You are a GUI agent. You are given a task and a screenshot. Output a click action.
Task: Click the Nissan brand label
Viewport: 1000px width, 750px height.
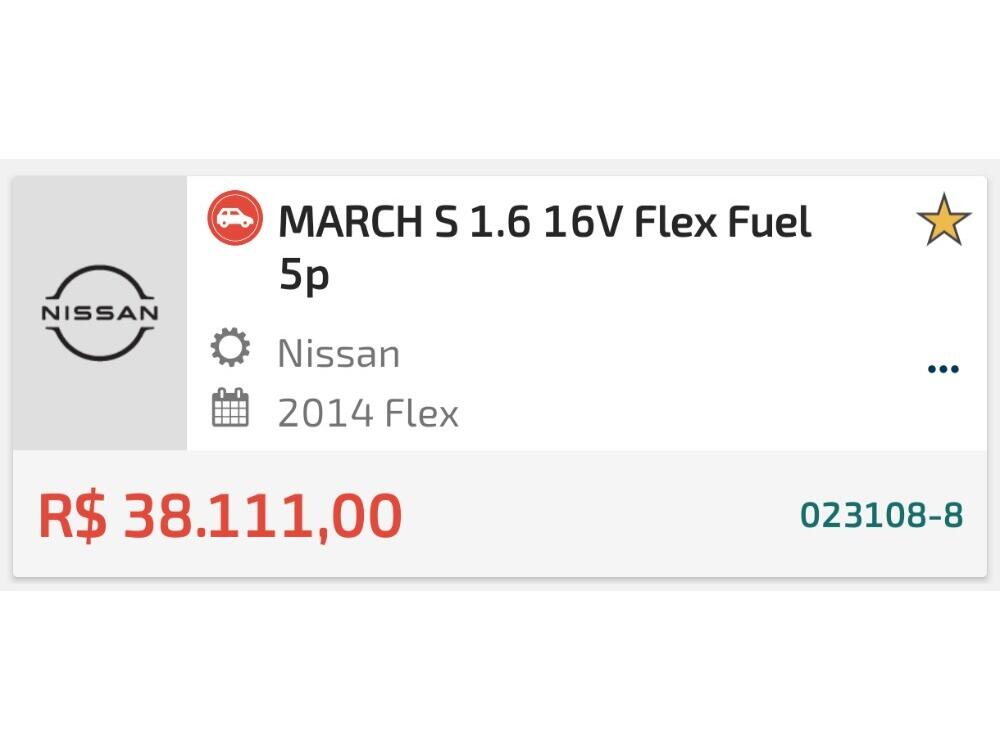(x=338, y=354)
